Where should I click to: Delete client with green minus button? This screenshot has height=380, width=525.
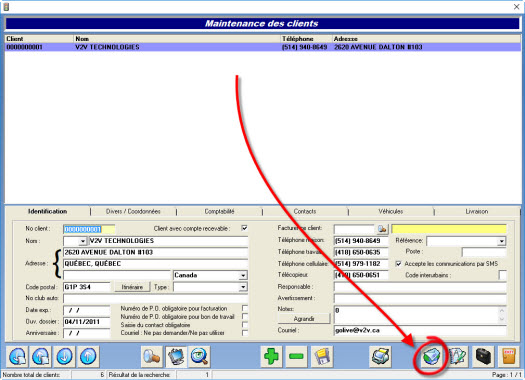296,356
